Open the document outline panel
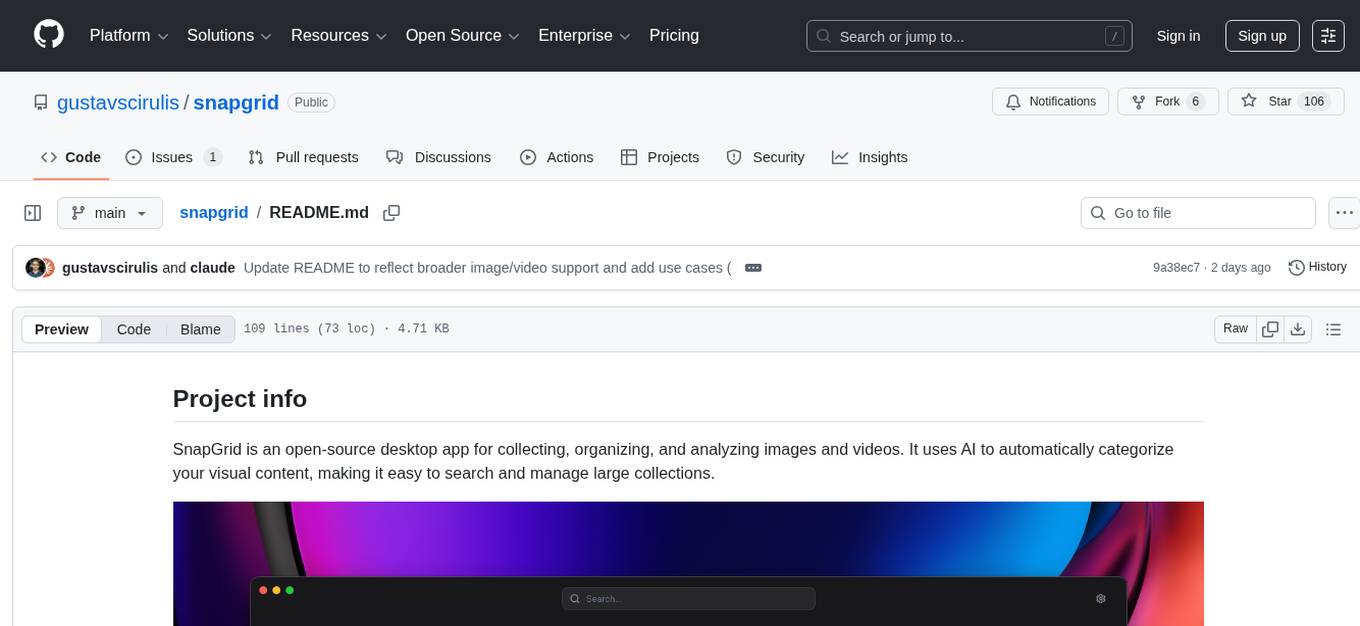This screenshot has width=1360, height=626. (x=1332, y=329)
